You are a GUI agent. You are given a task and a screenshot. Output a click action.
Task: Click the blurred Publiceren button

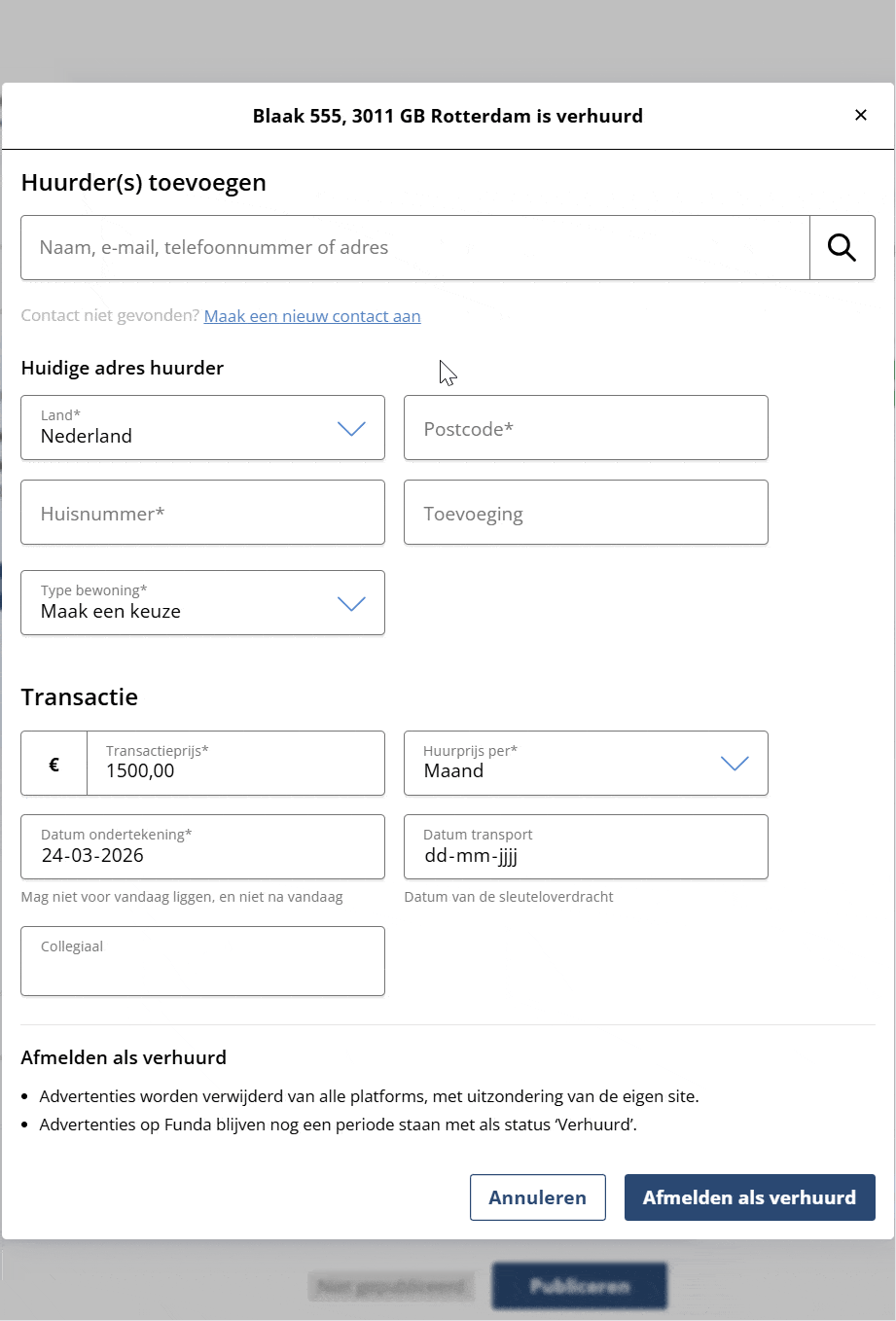[x=580, y=1286]
